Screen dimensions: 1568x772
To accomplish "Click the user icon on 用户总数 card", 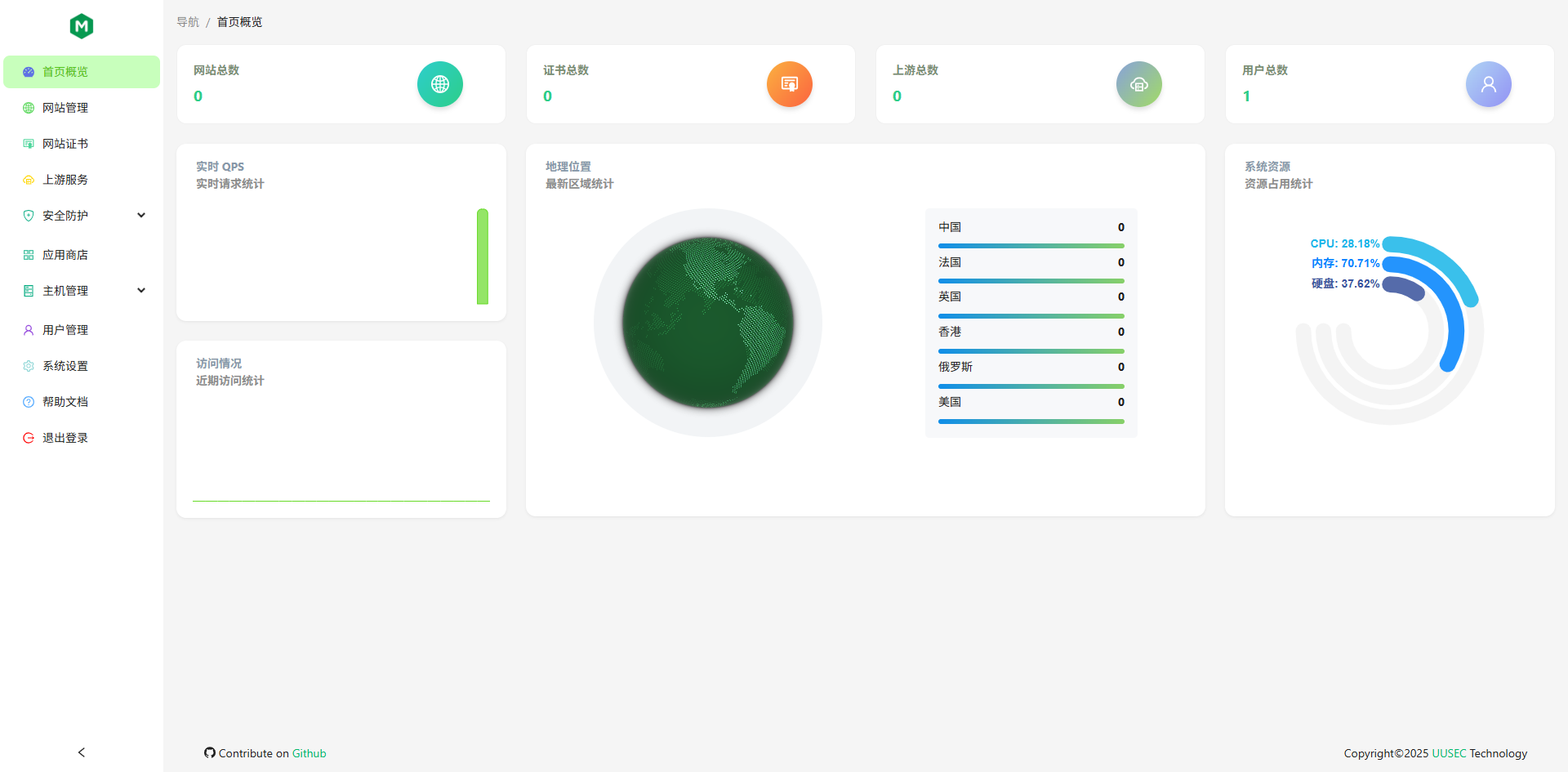I will click(1488, 83).
